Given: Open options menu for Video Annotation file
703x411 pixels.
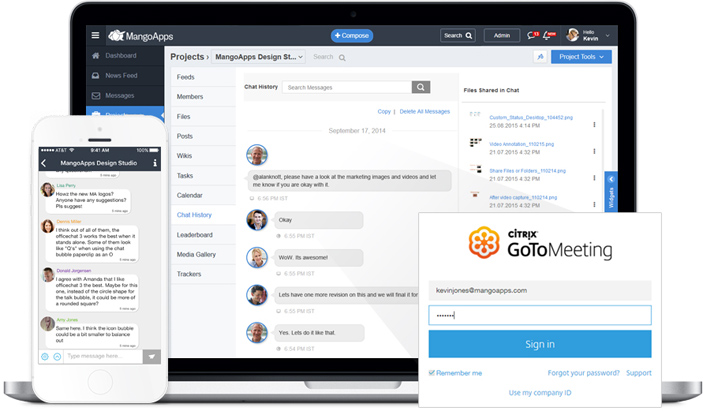Looking at the screenshot, I should click(x=594, y=151).
